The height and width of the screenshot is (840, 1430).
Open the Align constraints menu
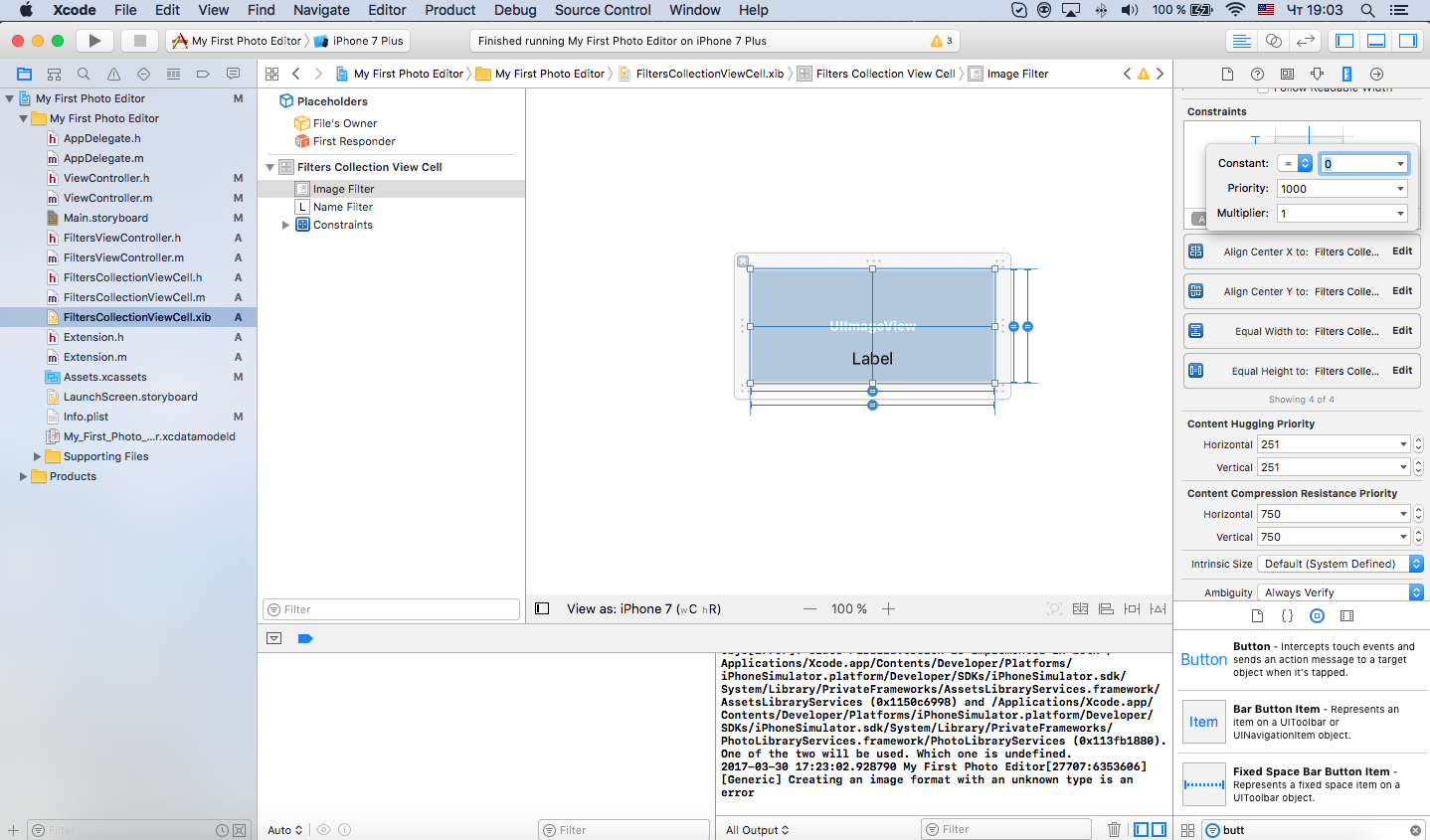(1106, 608)
